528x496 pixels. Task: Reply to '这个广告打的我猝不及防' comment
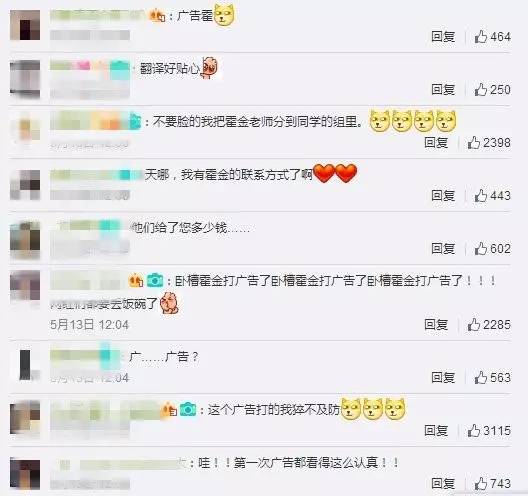(x=436, y=430)
